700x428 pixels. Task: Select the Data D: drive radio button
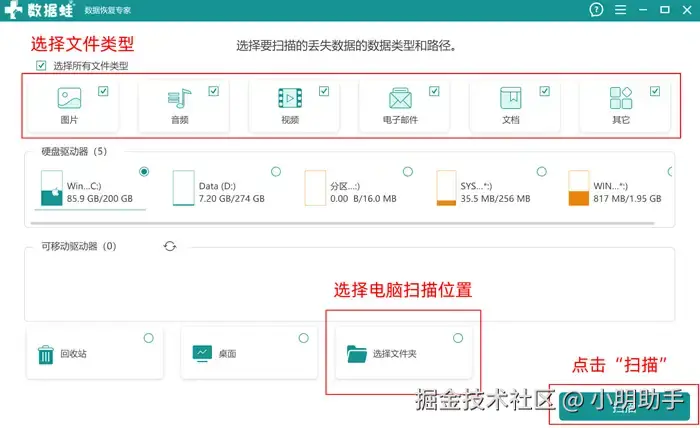[x=276, y=171]
